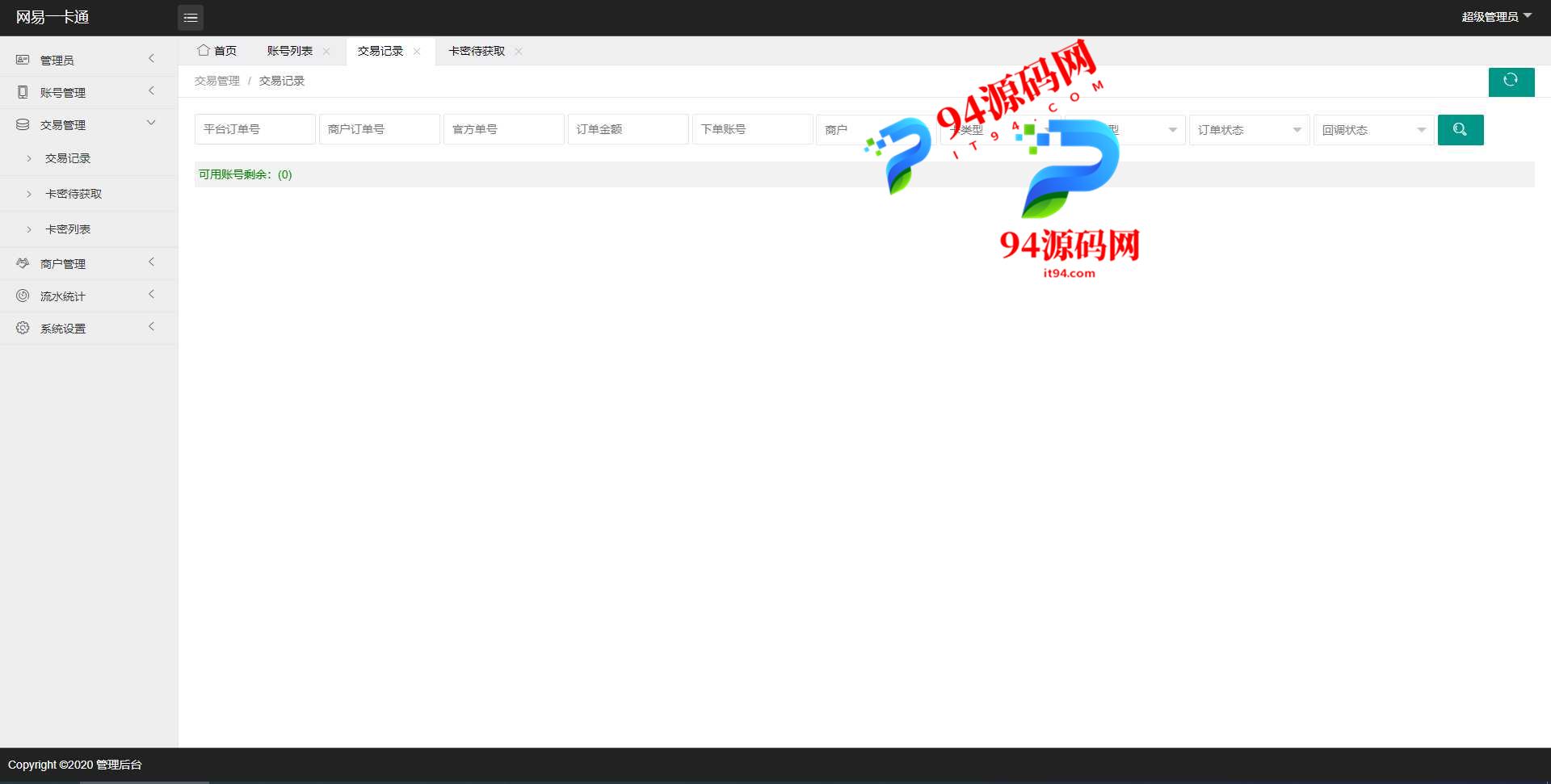Click the Copyright ©2020 管理后台 footer text
Image resolution: width=1551 pixels, height=784 pixels.
click(75, 765)
